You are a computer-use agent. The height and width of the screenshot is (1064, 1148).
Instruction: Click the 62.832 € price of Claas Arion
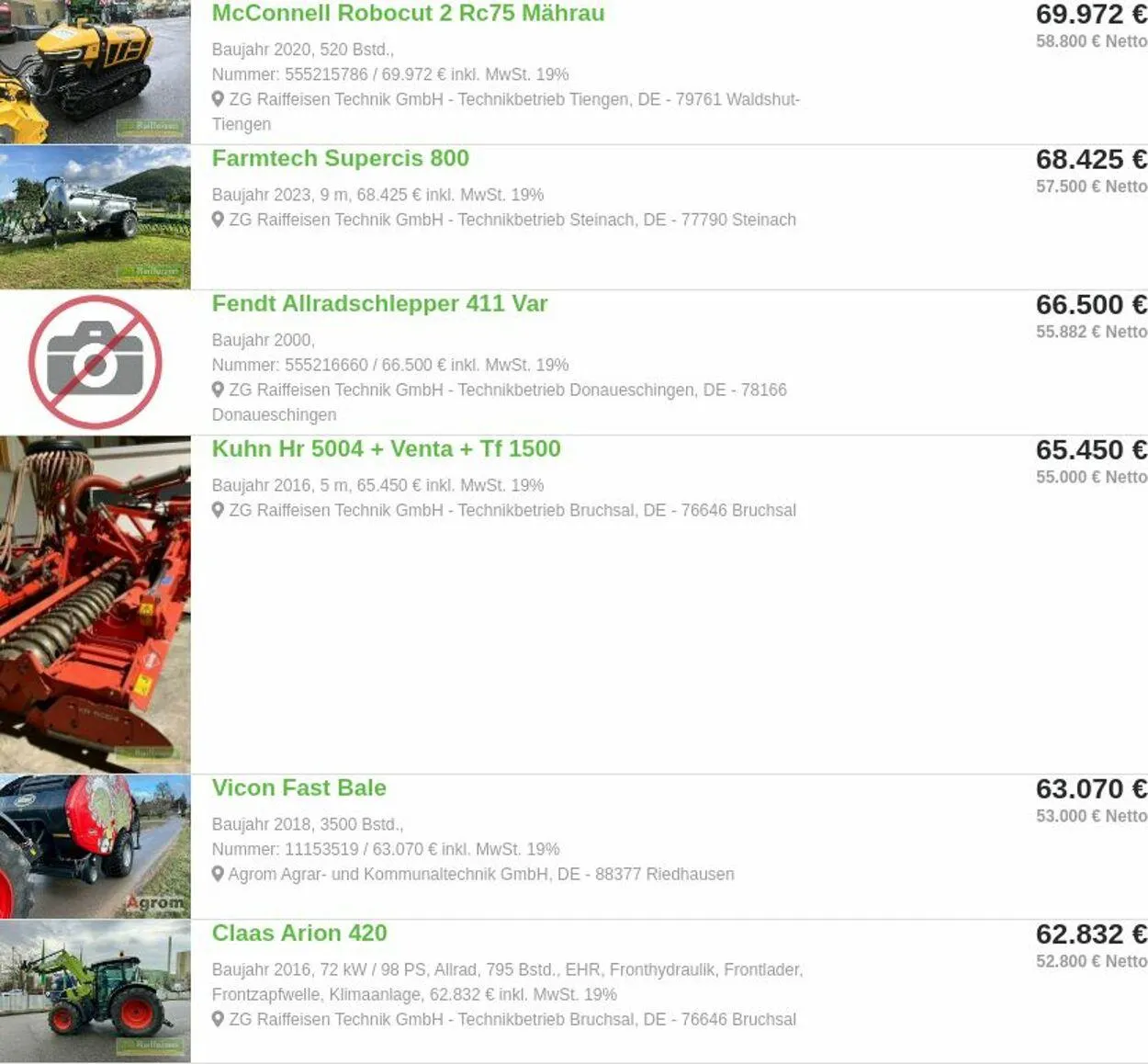[1091, 934]
